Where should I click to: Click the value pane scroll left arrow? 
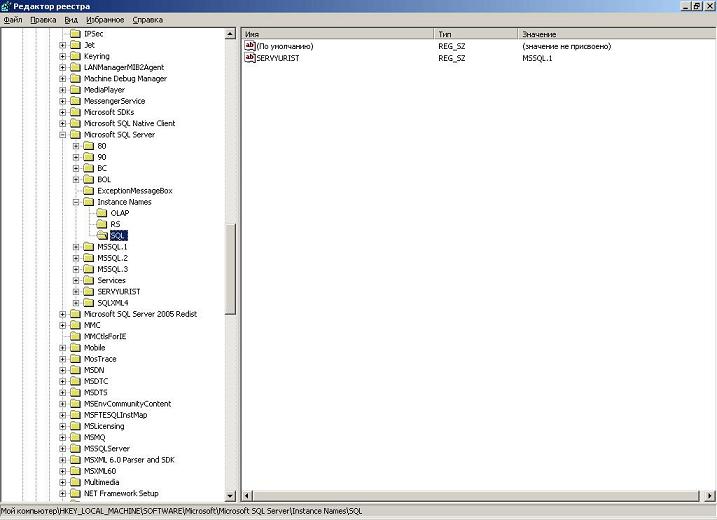tap(246, 495)
